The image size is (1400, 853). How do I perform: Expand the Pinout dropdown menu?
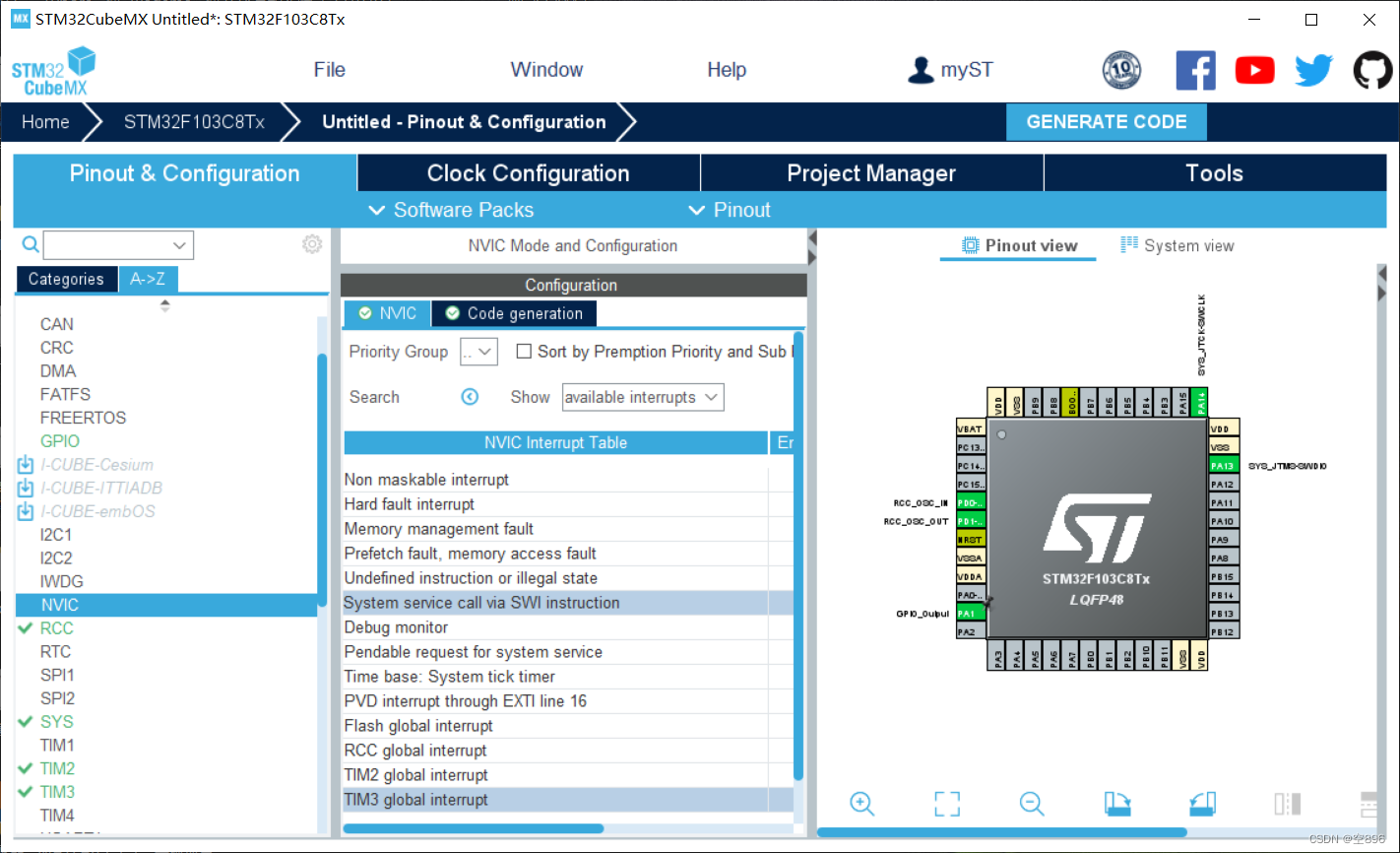click(730, 210)
